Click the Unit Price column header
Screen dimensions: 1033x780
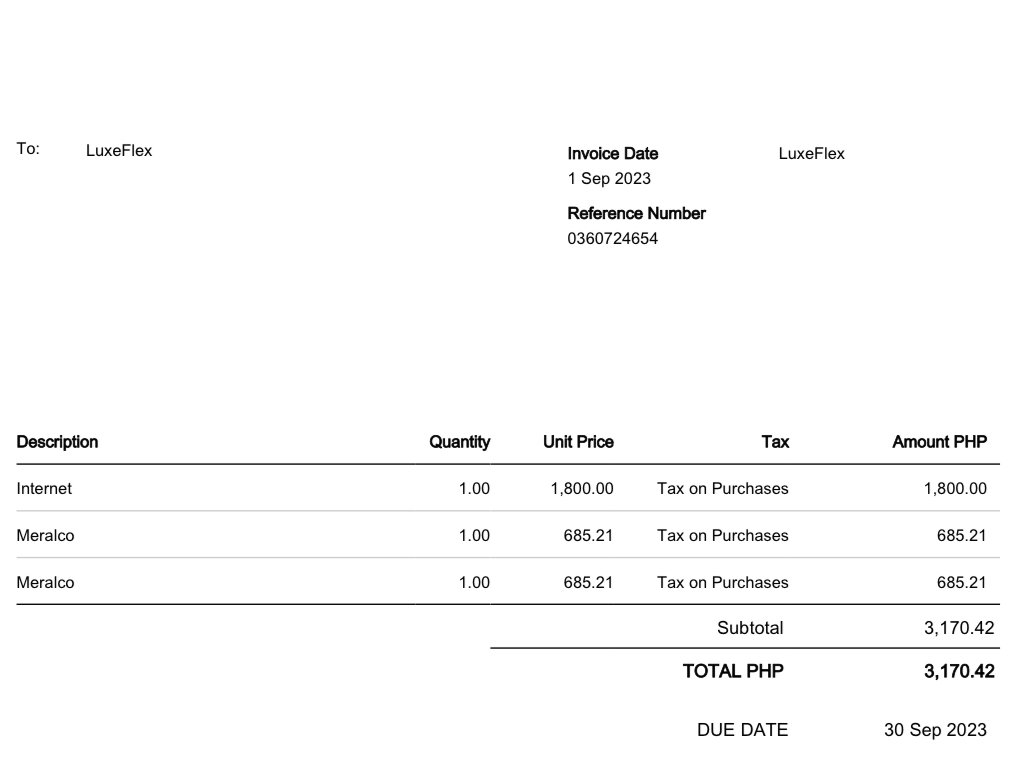578,441
